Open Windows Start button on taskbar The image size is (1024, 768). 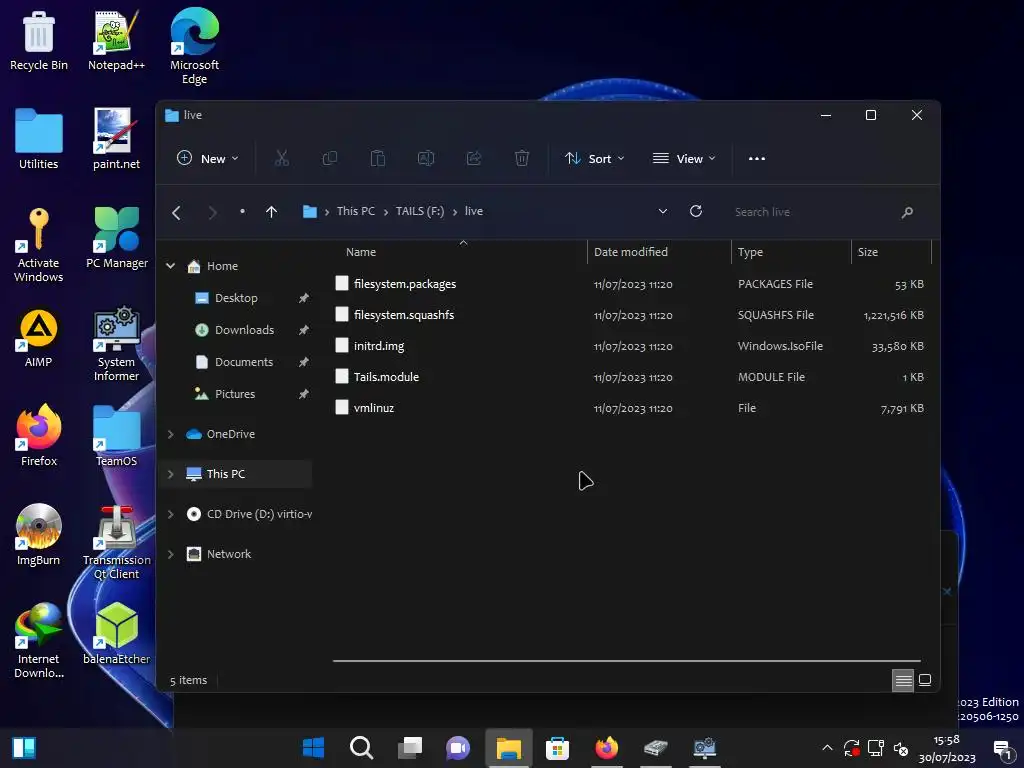point(313,748)
